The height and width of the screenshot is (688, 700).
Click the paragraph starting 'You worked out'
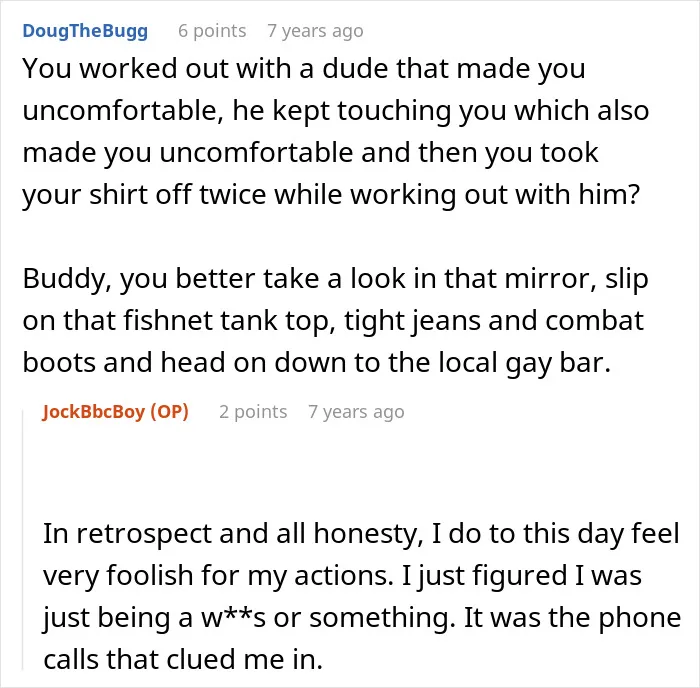[335, 132]
